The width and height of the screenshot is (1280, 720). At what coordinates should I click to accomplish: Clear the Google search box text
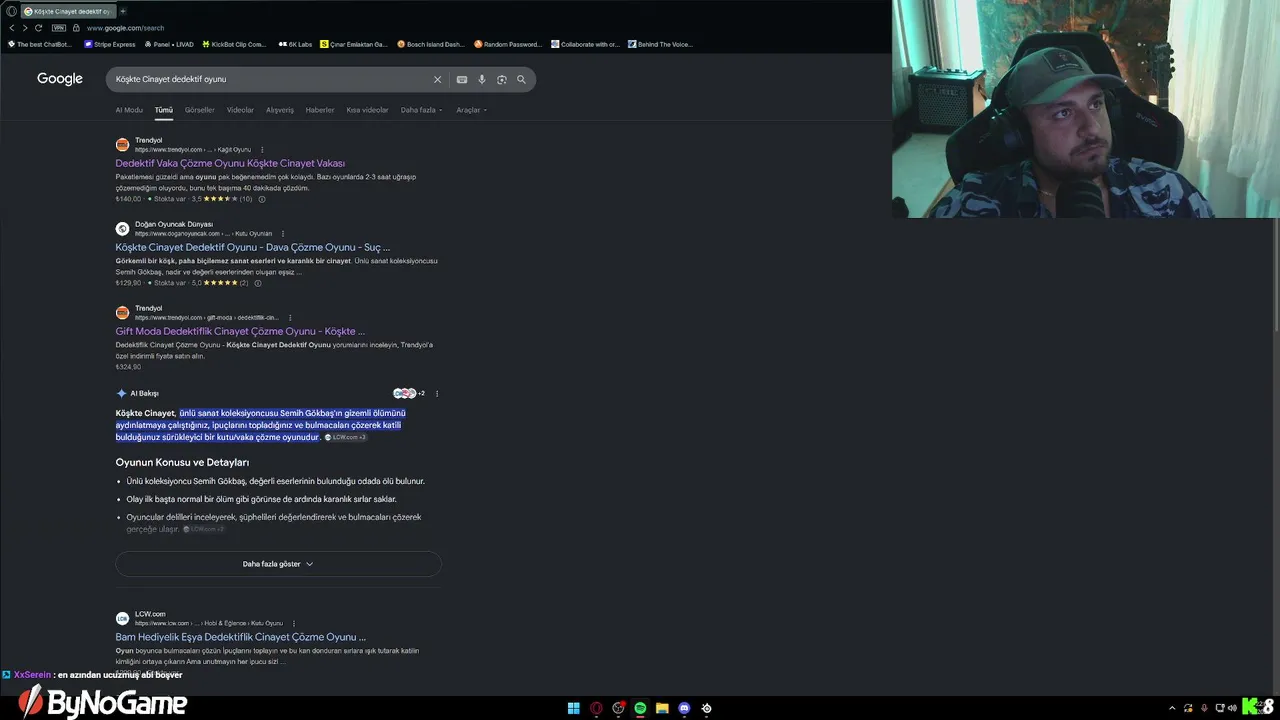point(437,79)
